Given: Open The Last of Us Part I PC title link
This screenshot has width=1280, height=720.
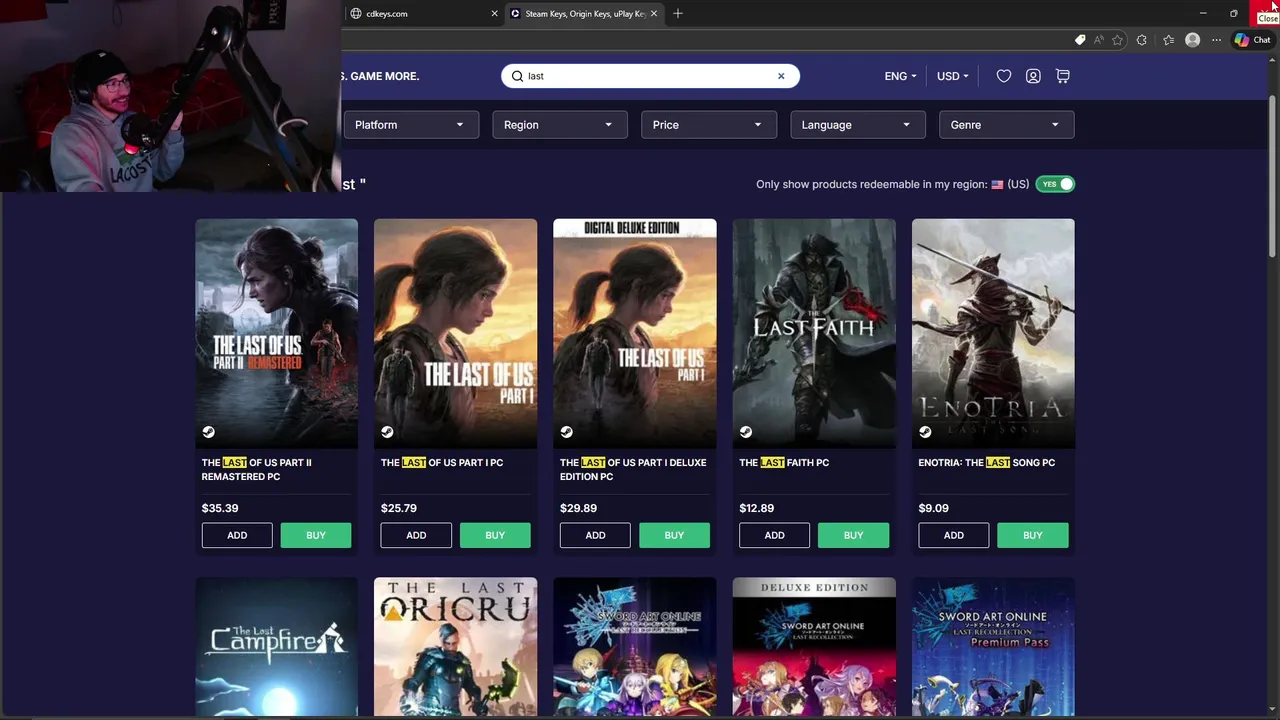Looking at the screenshot, I should (x=442, y=462).
